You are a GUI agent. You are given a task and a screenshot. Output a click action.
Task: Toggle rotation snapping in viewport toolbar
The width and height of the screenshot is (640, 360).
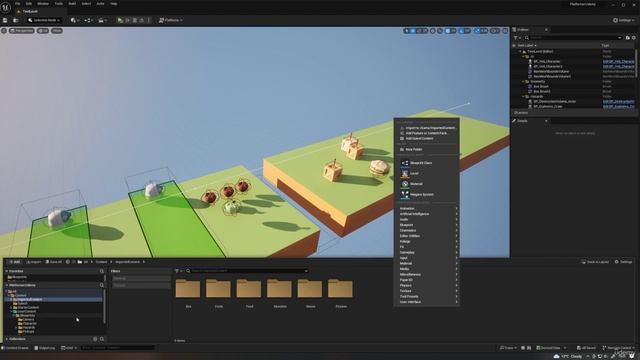pyautogui.click(x=462, y=31)
